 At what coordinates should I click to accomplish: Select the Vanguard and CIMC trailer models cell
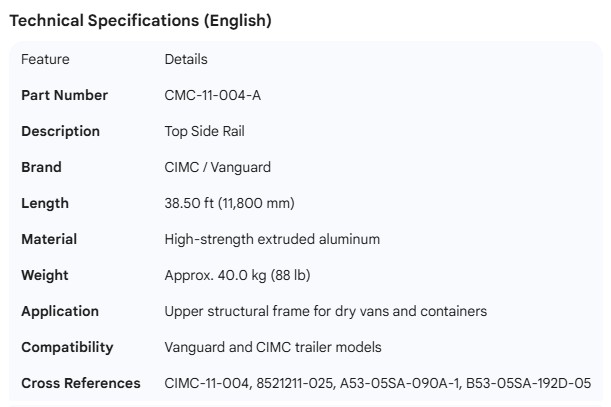pyautogui.click(x=273, y=347)
